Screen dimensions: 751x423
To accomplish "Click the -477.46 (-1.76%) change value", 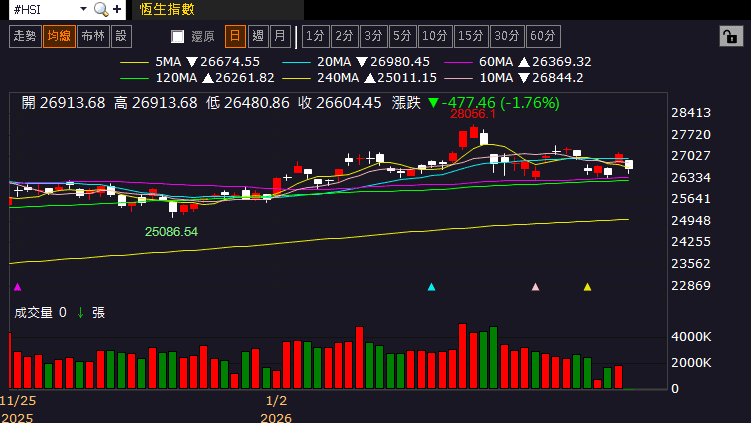I will tap(501, 103).
